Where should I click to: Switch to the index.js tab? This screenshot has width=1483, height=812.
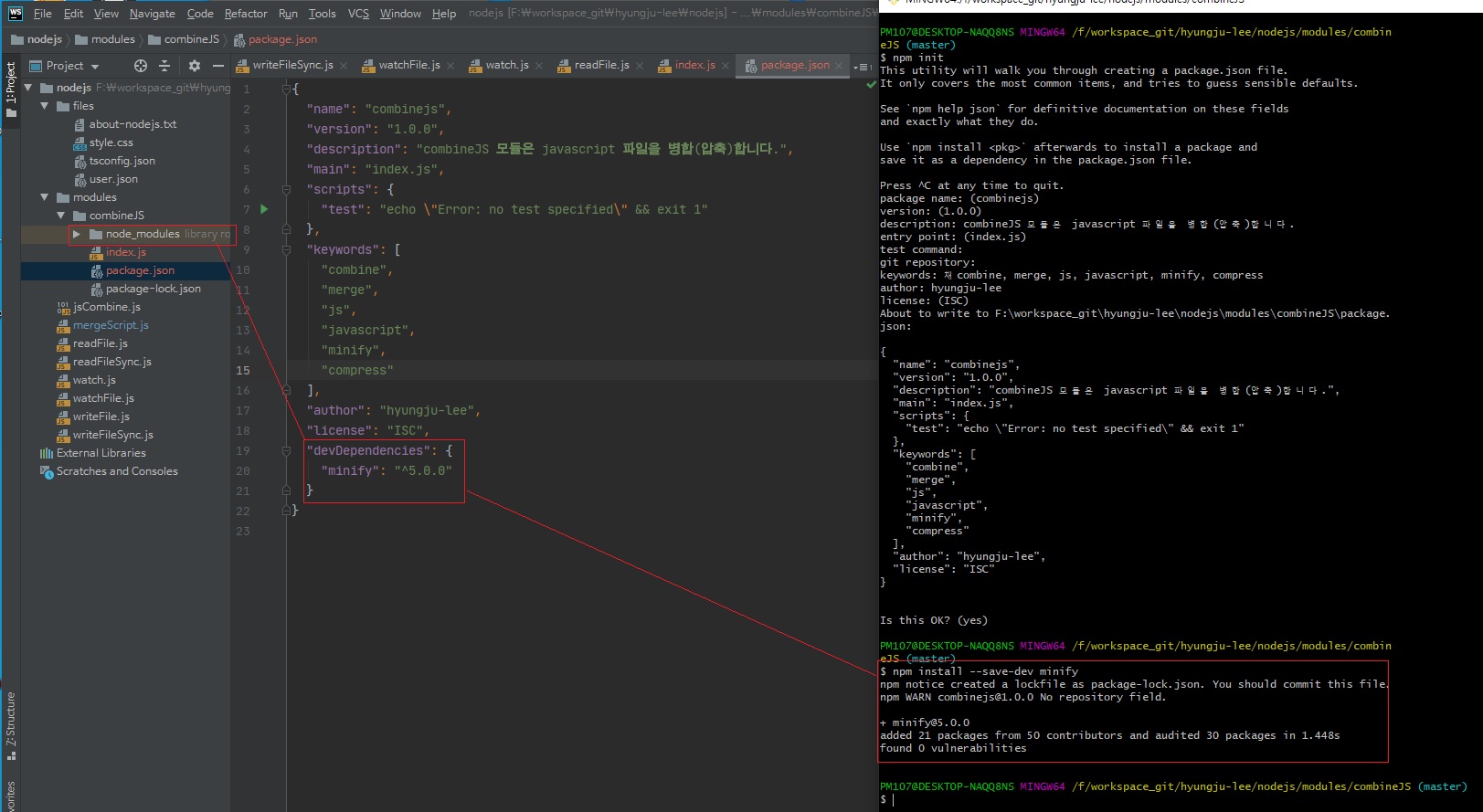pos(694,65)
